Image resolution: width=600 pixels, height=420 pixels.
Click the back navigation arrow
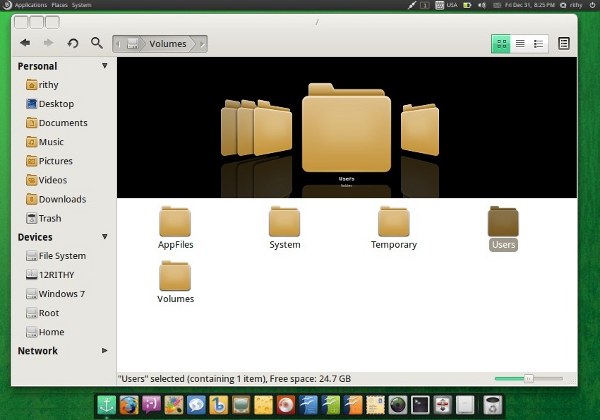click(x=25, y=43)
